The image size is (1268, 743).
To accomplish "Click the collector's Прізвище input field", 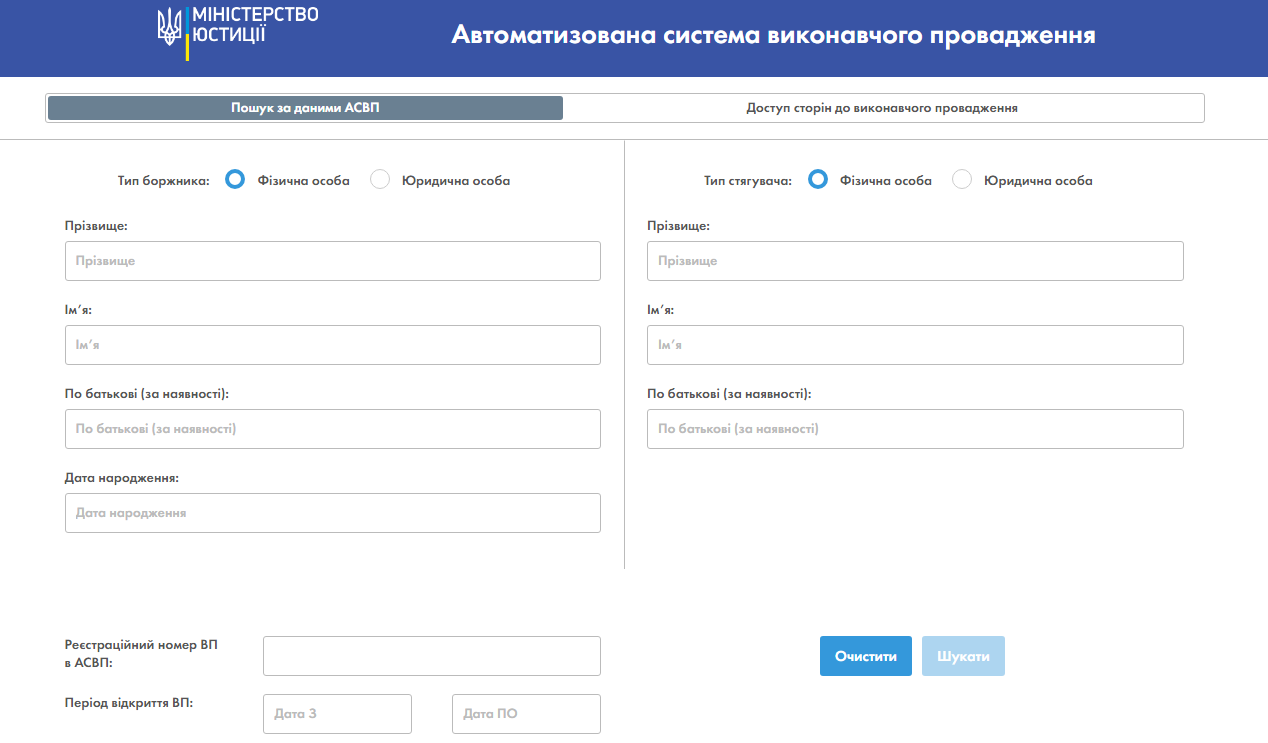I will click(x=915, y=261).
